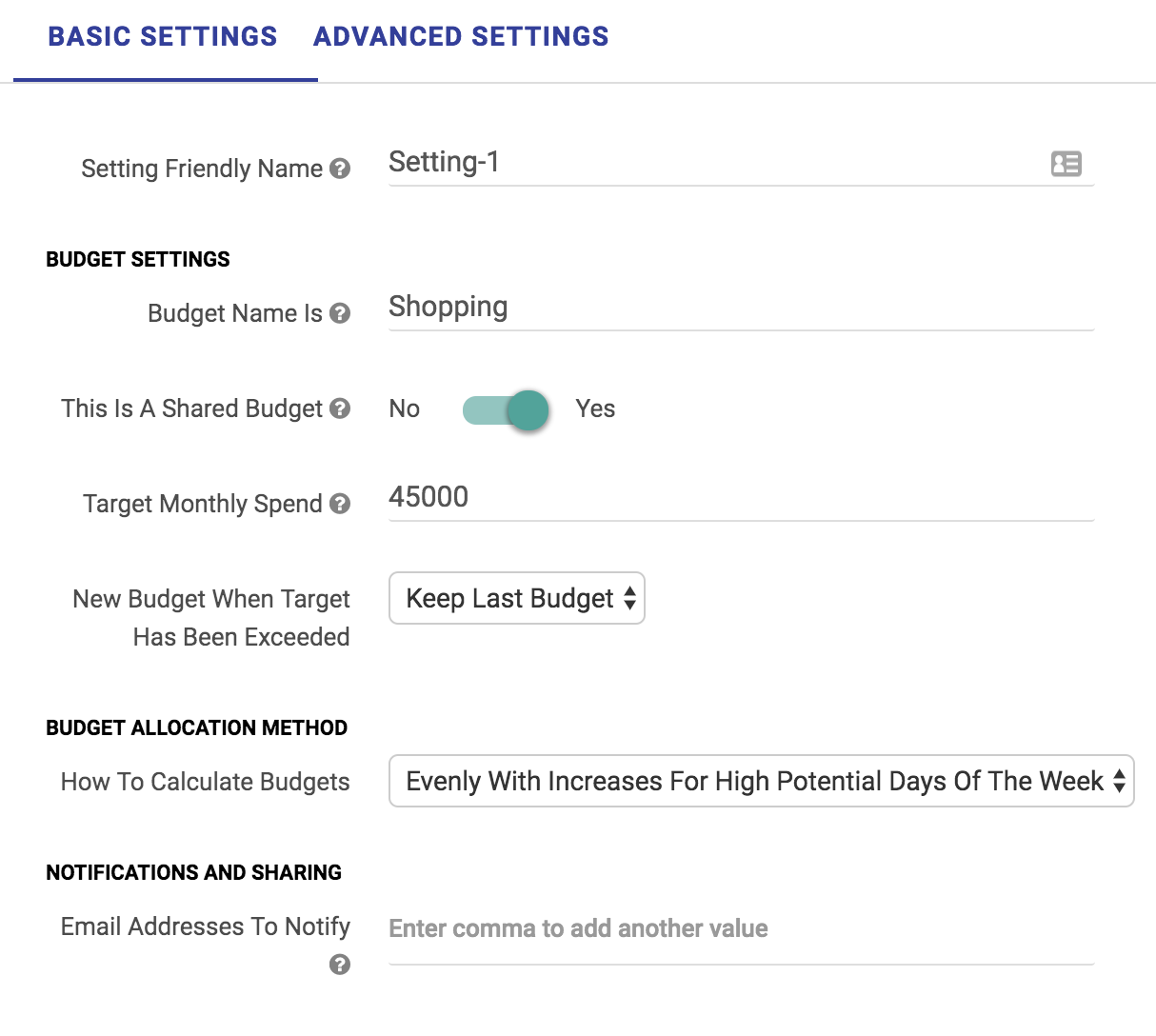The width and height of the screenshot is (1156, 1036).
Task: Click the contact card icon in Setting Friendly Name field
Action: [x=1066, y=164]
